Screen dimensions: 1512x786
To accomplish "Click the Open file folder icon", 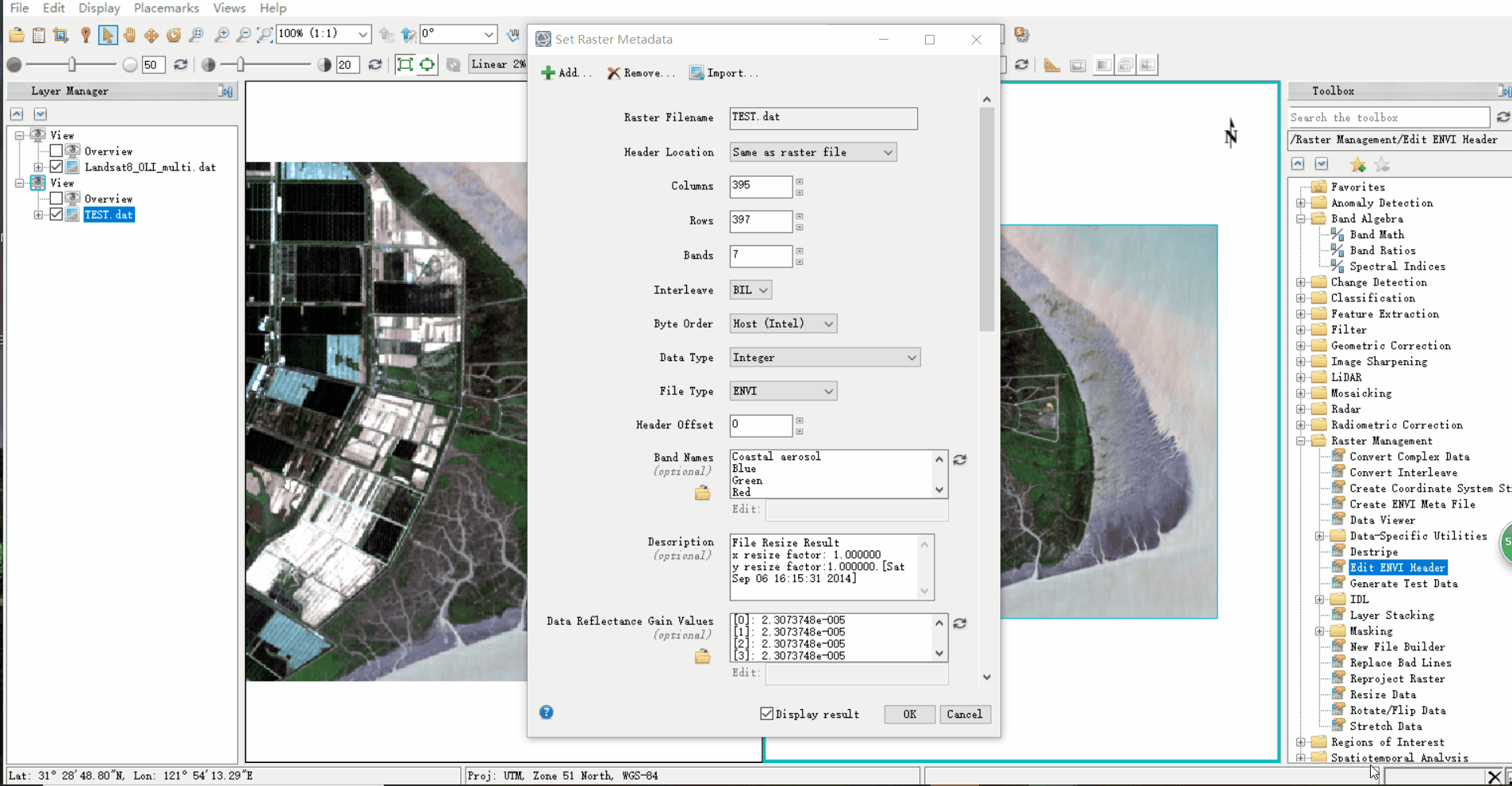I will [x=17, y=35].
